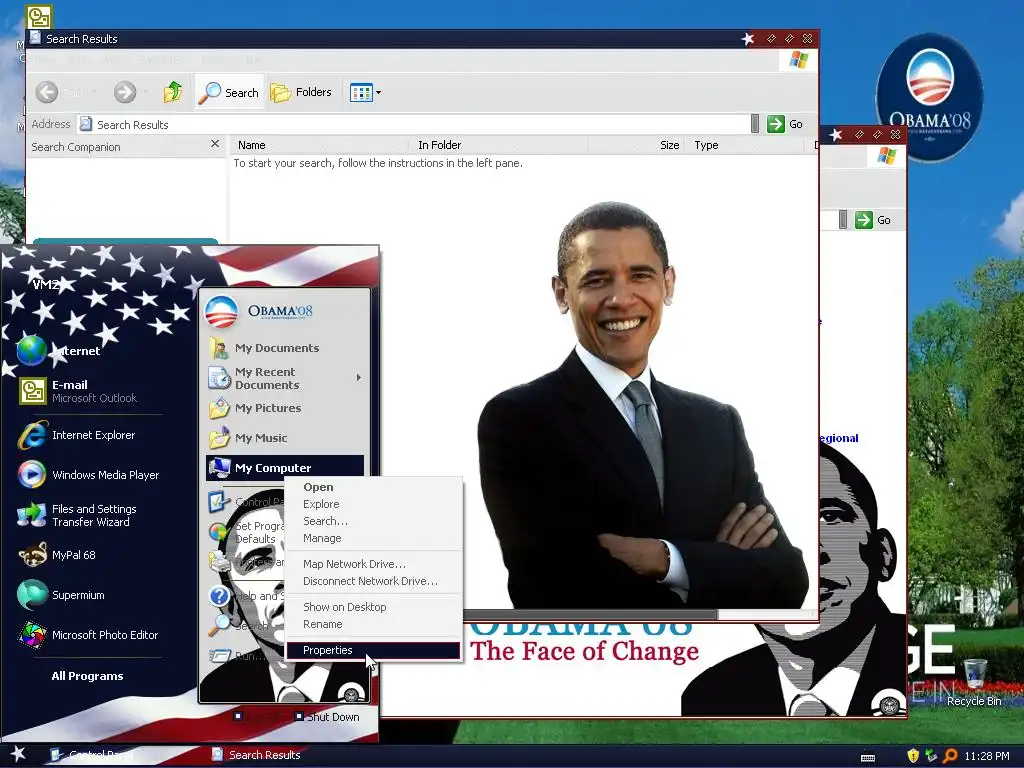
Task: Select Disconnect Network Drive... entry
Action: pyautogui.click(x=370, y=581)
